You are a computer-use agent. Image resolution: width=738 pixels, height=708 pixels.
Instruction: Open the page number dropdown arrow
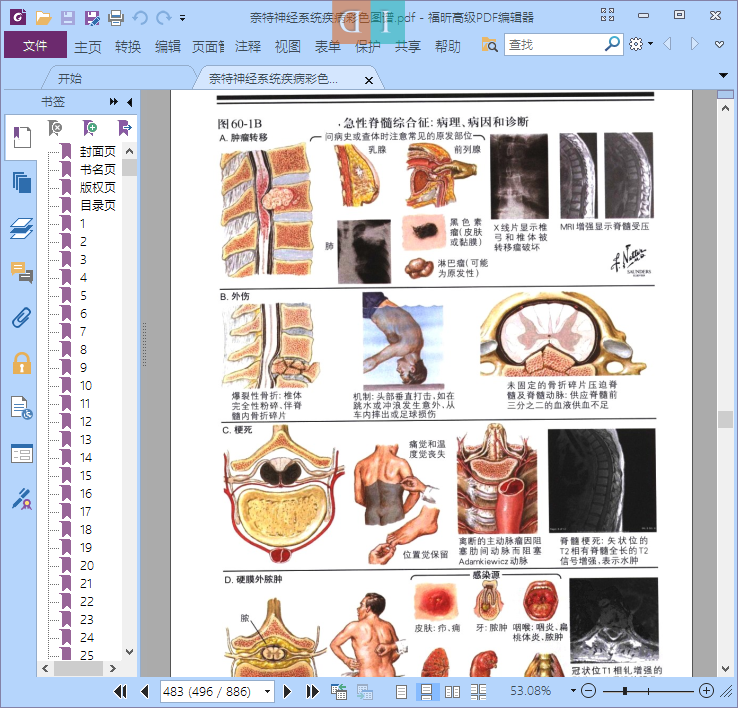click(267, 692)
